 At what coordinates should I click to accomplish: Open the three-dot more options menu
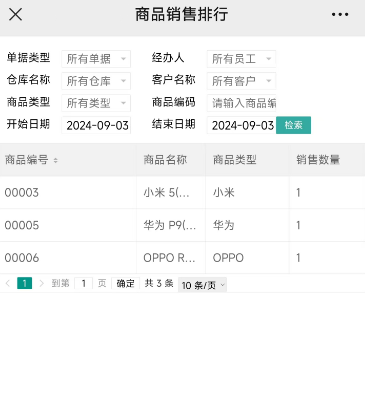tap(340, 14)
